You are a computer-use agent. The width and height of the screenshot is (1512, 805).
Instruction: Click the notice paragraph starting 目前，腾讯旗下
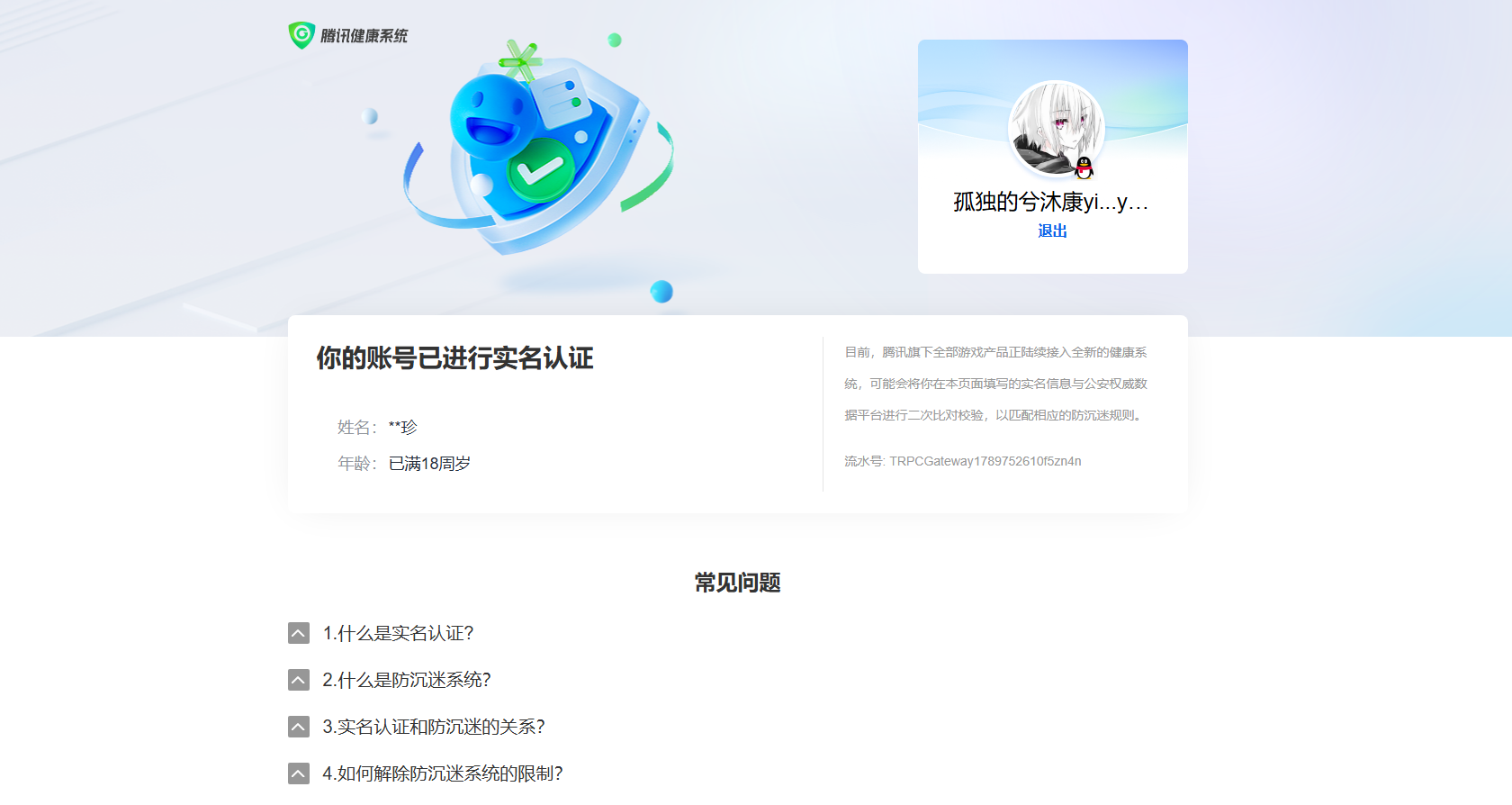(x=995, y=384)
